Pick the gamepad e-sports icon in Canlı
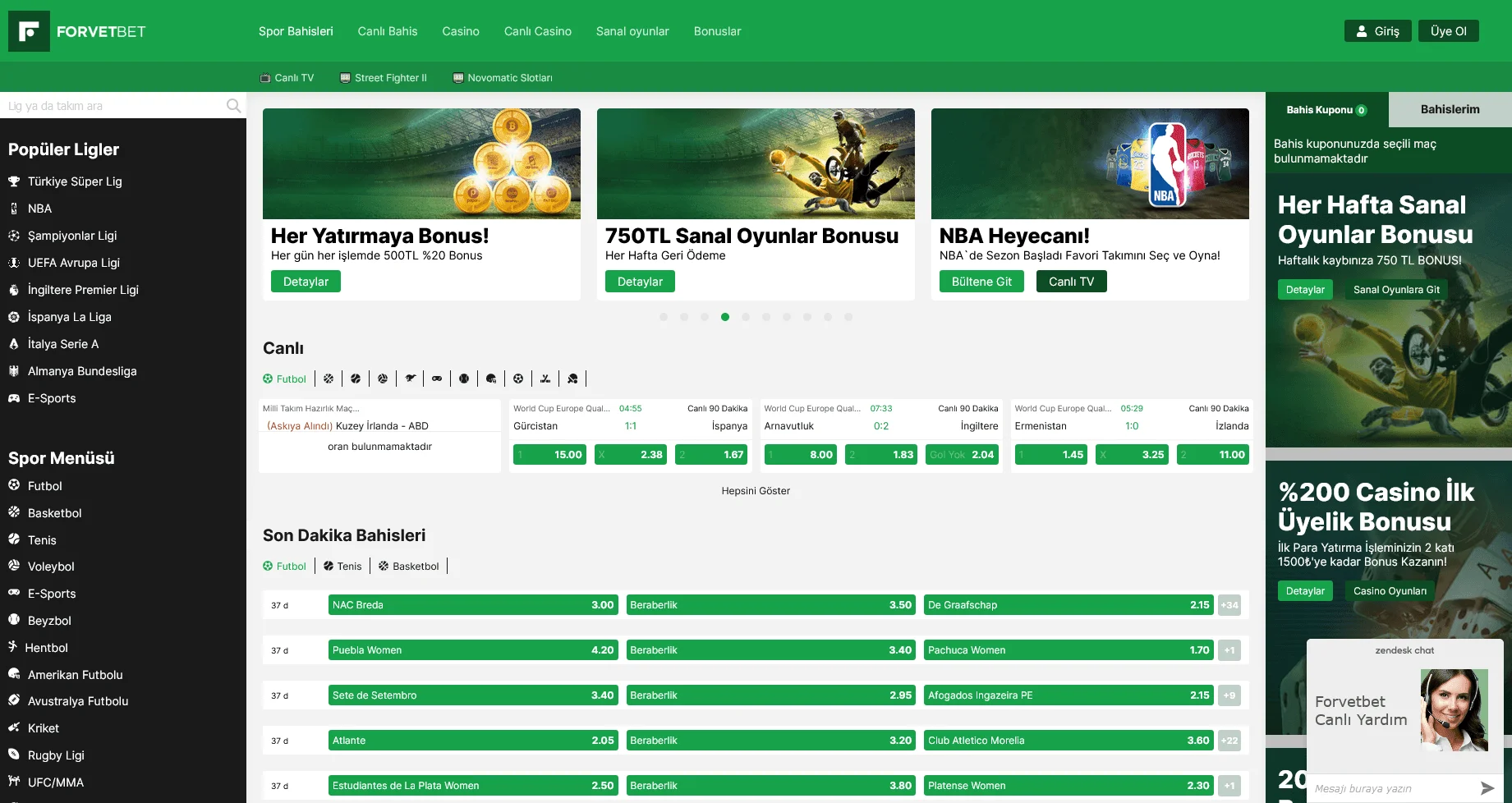Image resolution: width=1512 pixels, height=803 pixels. (x=437, y=379)
